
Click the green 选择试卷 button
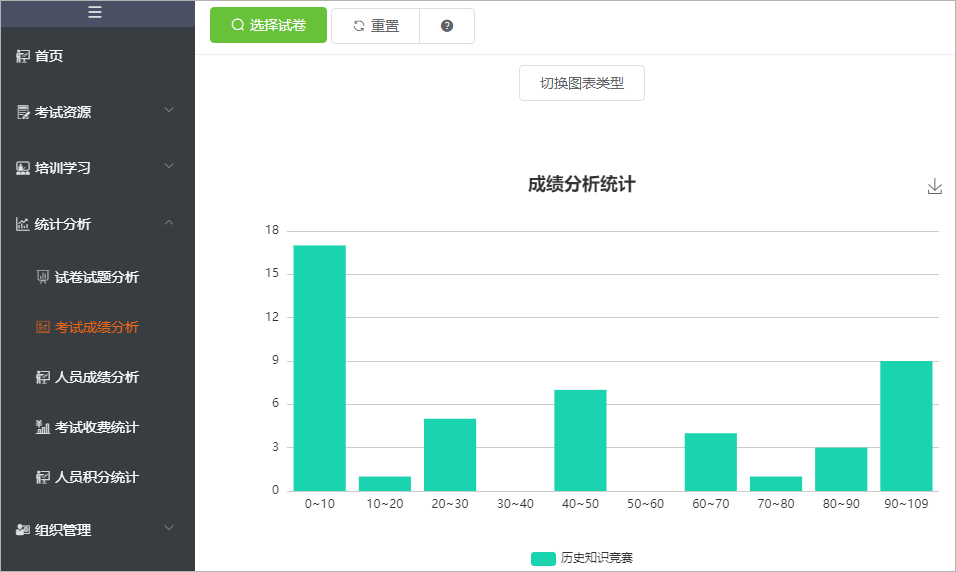269,26
